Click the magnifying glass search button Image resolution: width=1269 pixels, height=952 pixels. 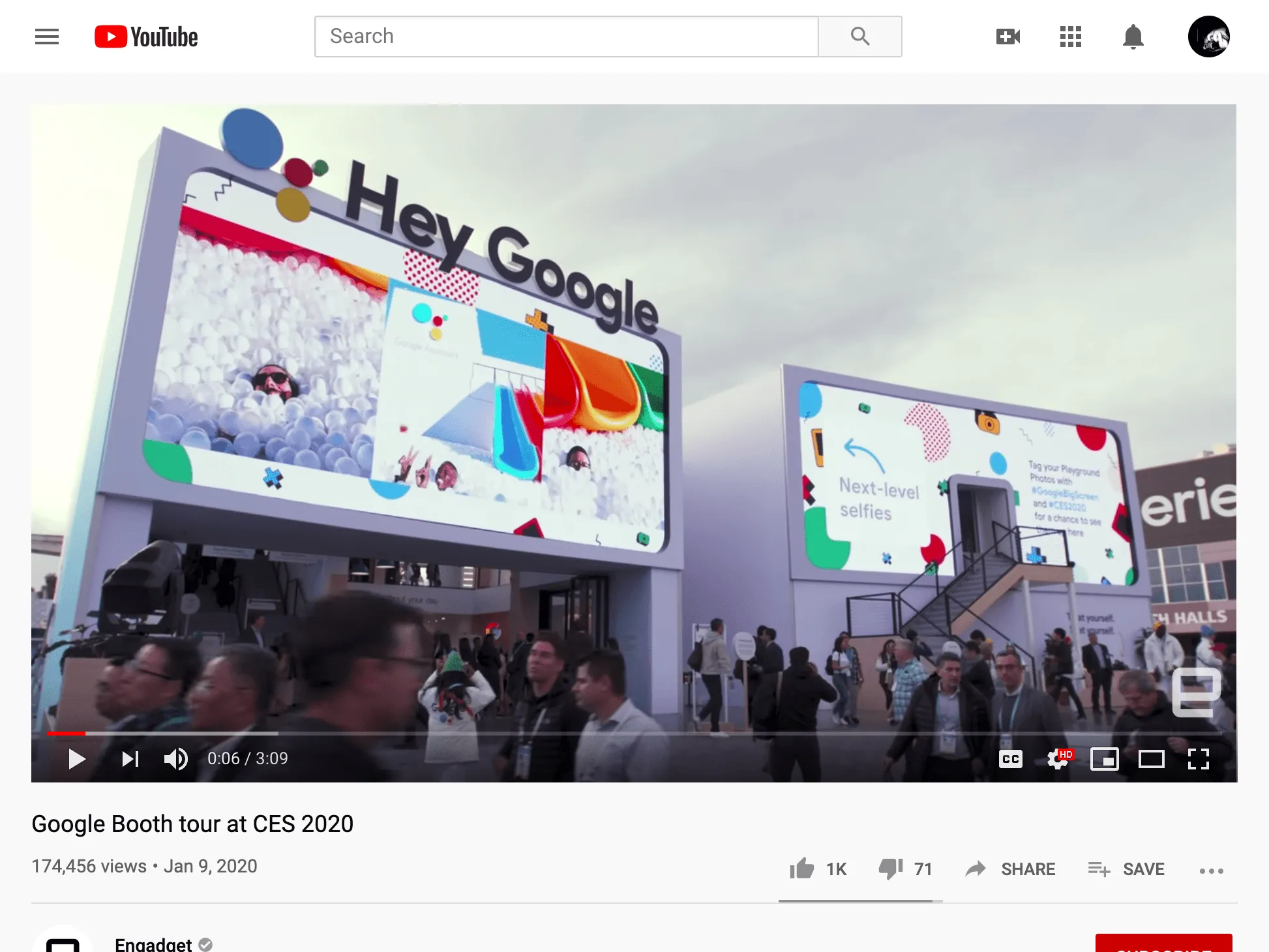(860, 37)
